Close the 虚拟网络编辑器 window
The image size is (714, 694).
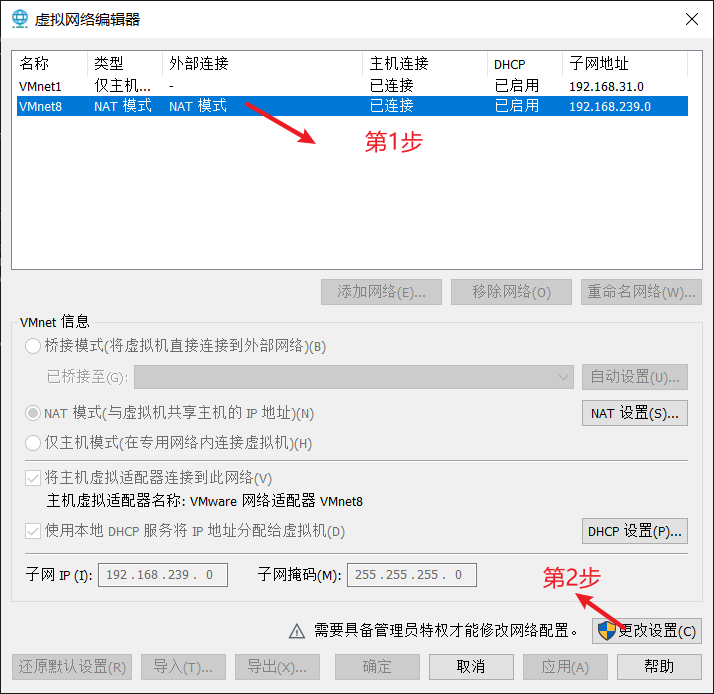click(692, 19)
